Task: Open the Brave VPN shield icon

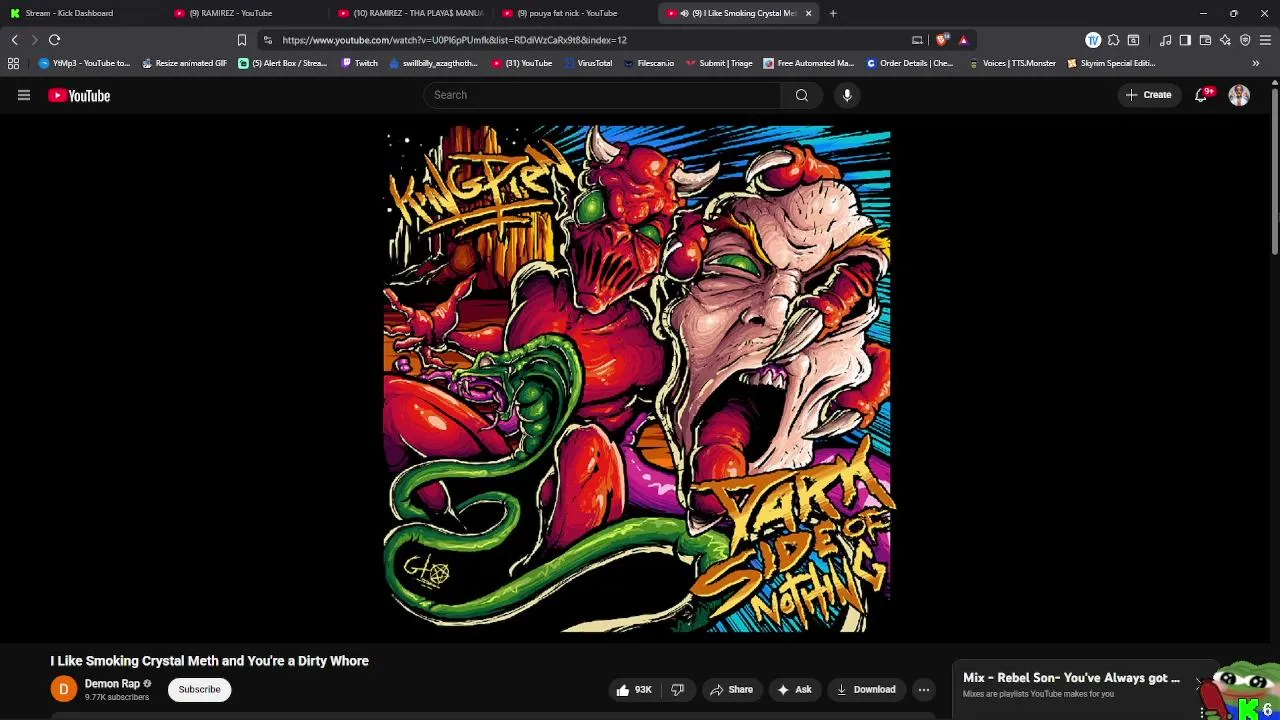Action: (1245, 40)
